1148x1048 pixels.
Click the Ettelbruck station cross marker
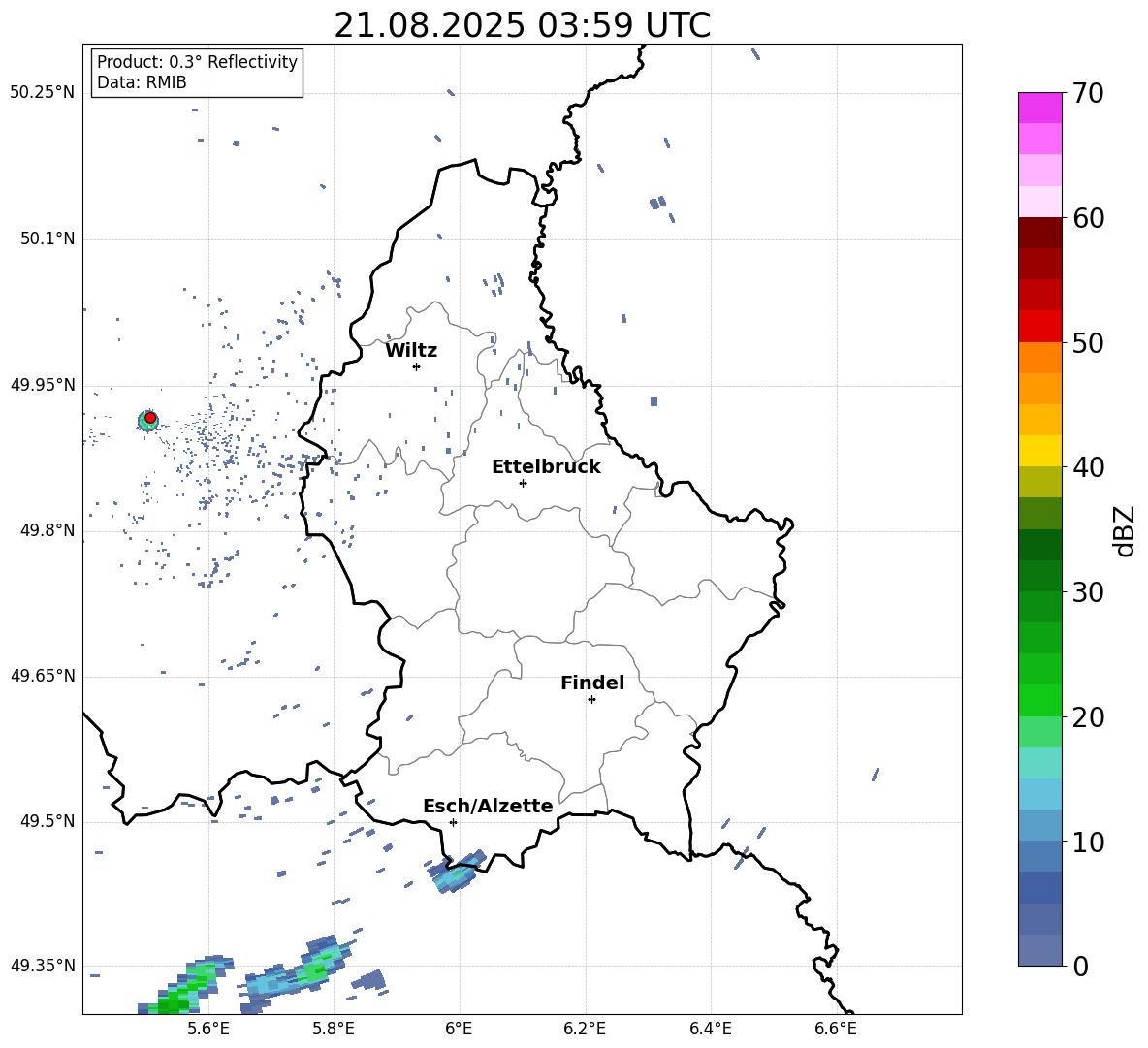(523, 483)
